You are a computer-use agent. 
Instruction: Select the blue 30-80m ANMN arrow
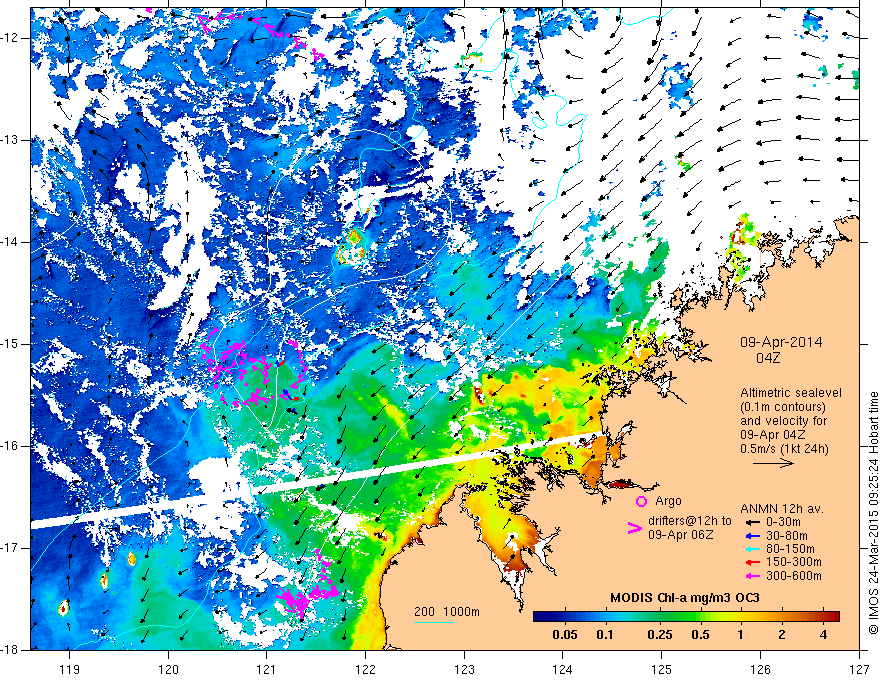coord(752,536)
